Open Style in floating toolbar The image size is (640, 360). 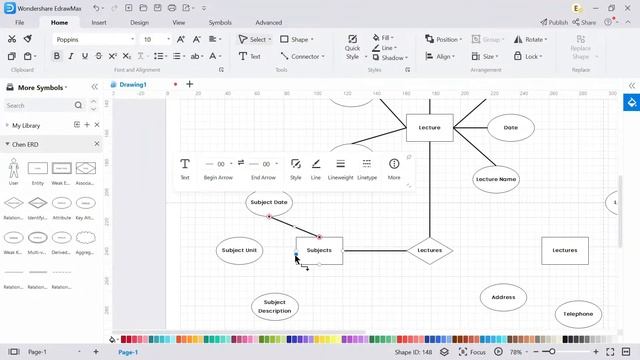pos(296,169)
